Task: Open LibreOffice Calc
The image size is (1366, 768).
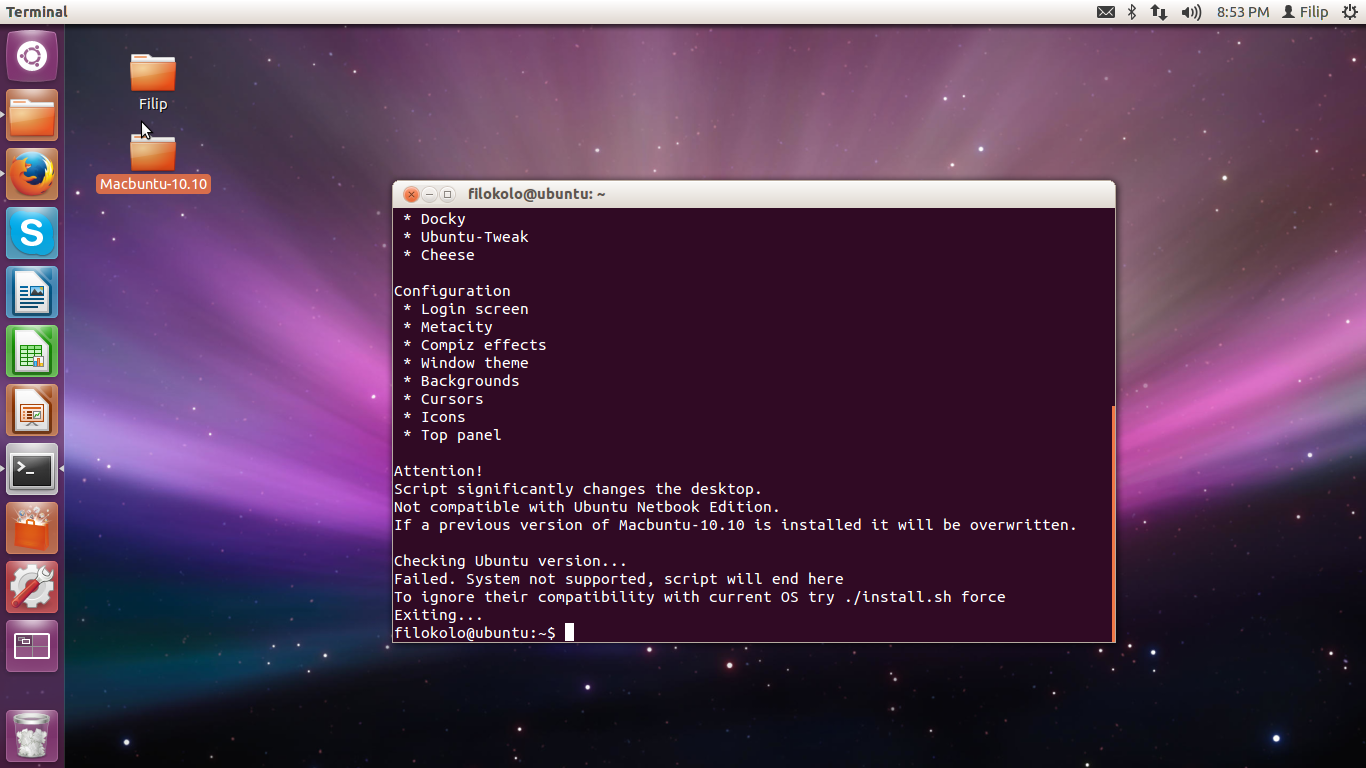Action: [x=32, y=351]
